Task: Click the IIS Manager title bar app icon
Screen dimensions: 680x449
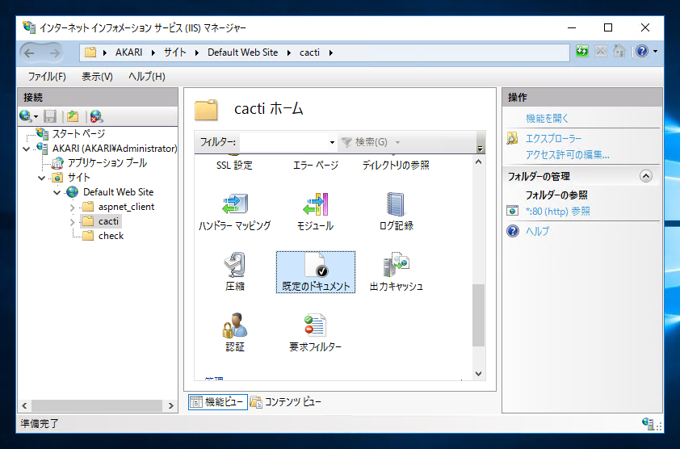Action: coord(29,27)
